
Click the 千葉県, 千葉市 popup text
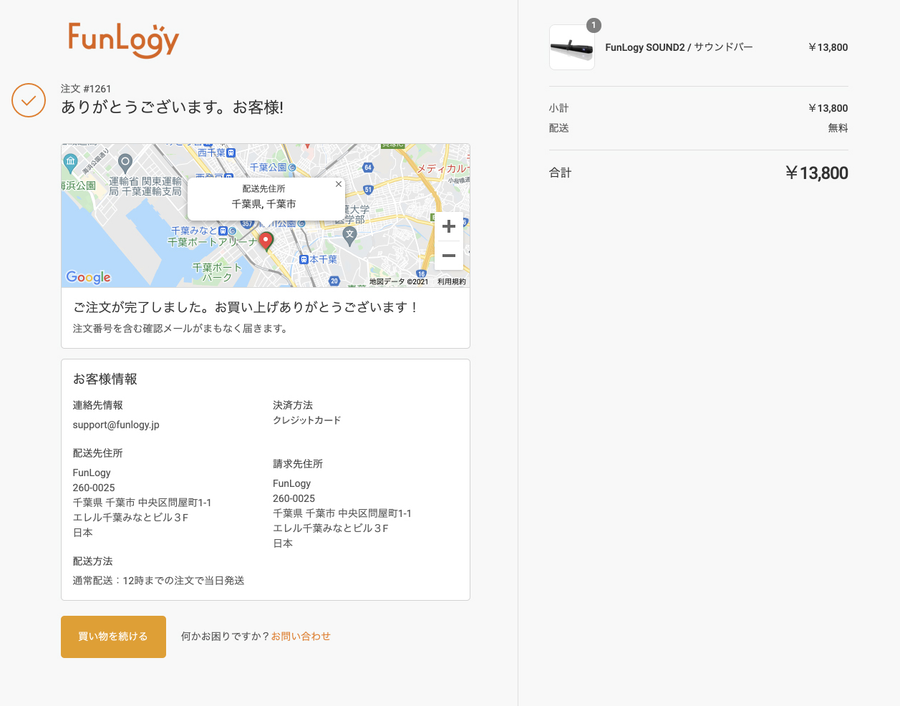coord(264,204)
